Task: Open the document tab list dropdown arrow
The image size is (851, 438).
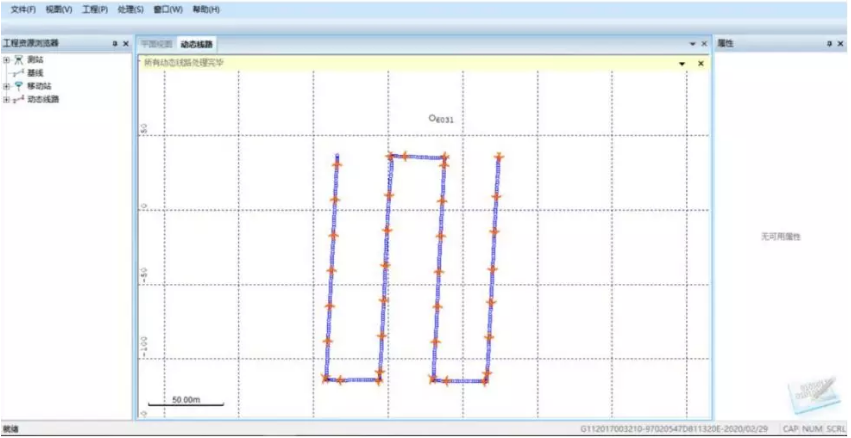Action: pos(691,44)
